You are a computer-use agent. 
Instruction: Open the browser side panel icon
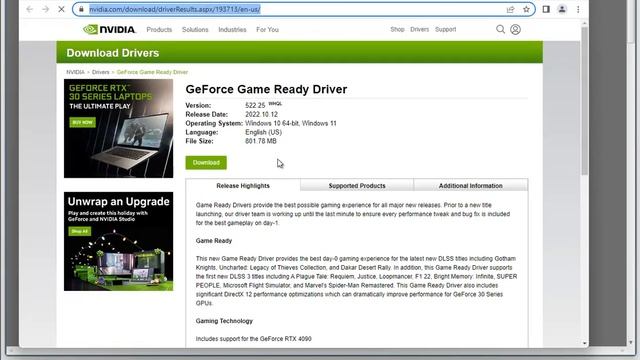[546, 9]
